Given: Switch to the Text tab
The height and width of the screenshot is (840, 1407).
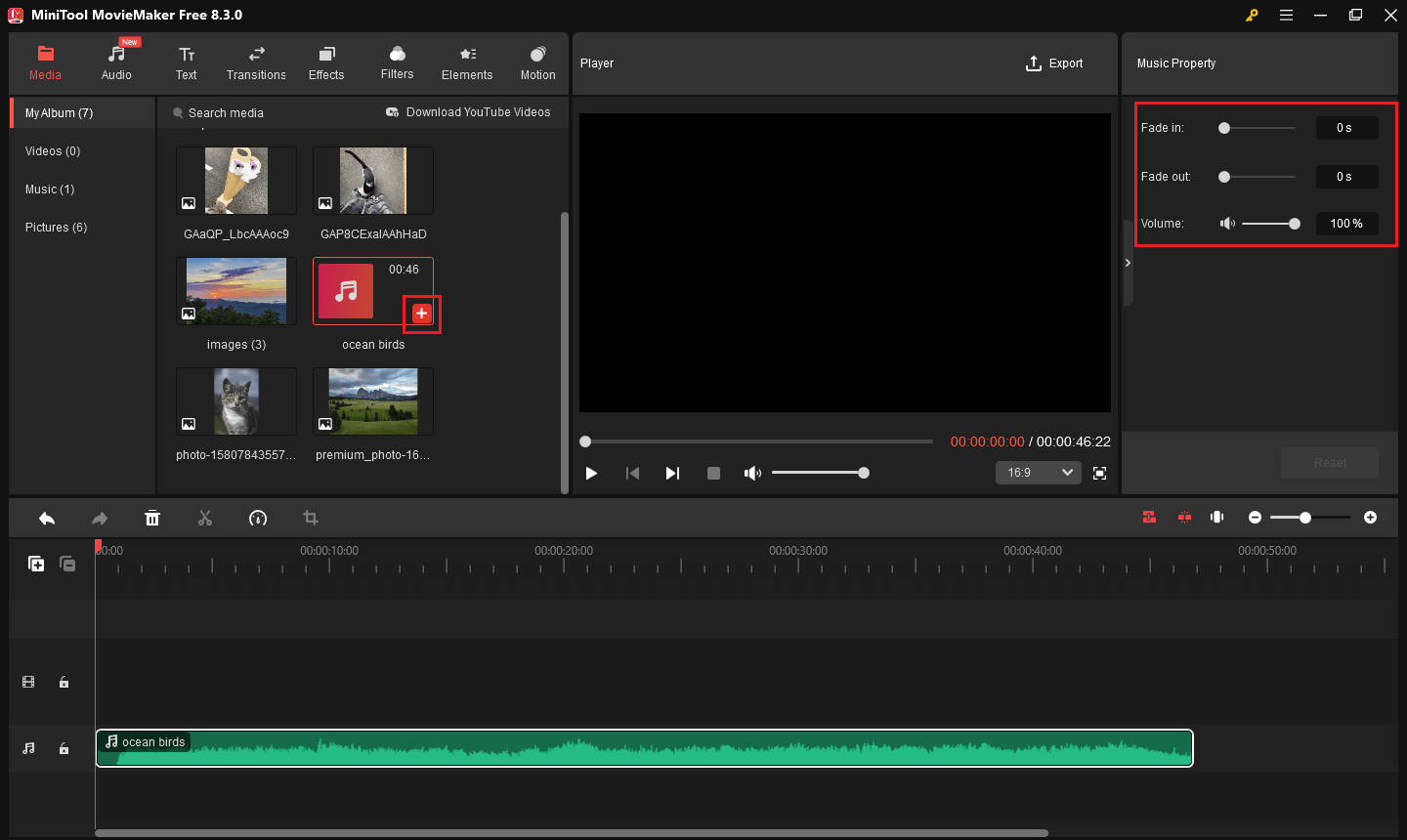Looking at the screenshot, I should (186, 63).
